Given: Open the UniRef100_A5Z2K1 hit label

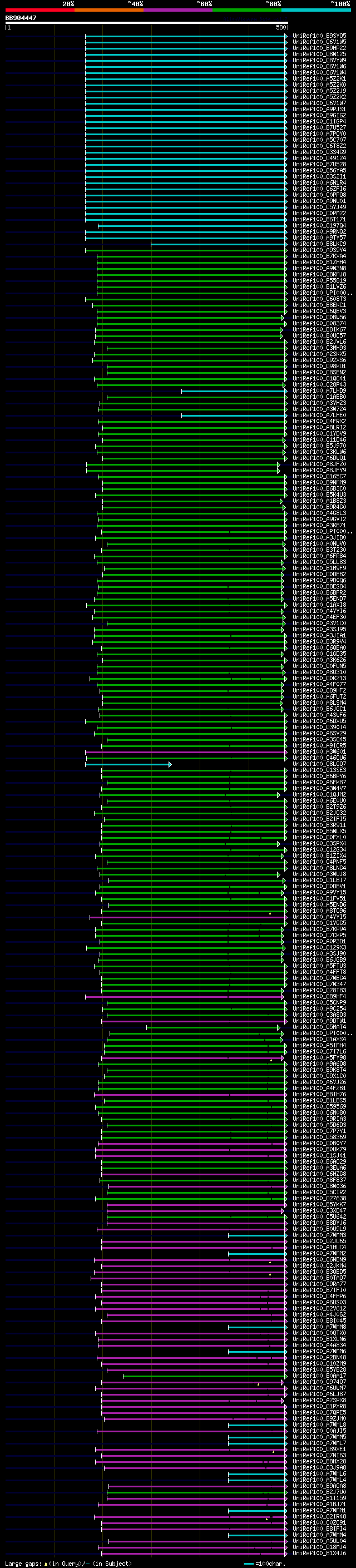Looking at the screenshot, I should [x=319, y=78].
